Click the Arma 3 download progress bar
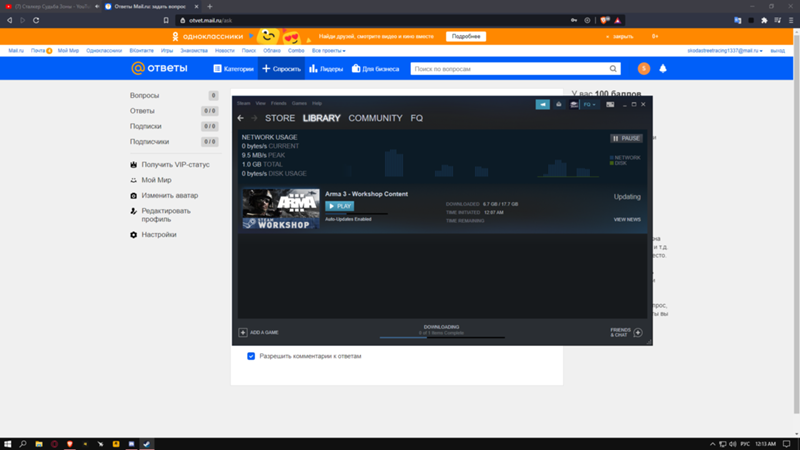The width and height of the screenshot is (800, 450). coord(356,214)
